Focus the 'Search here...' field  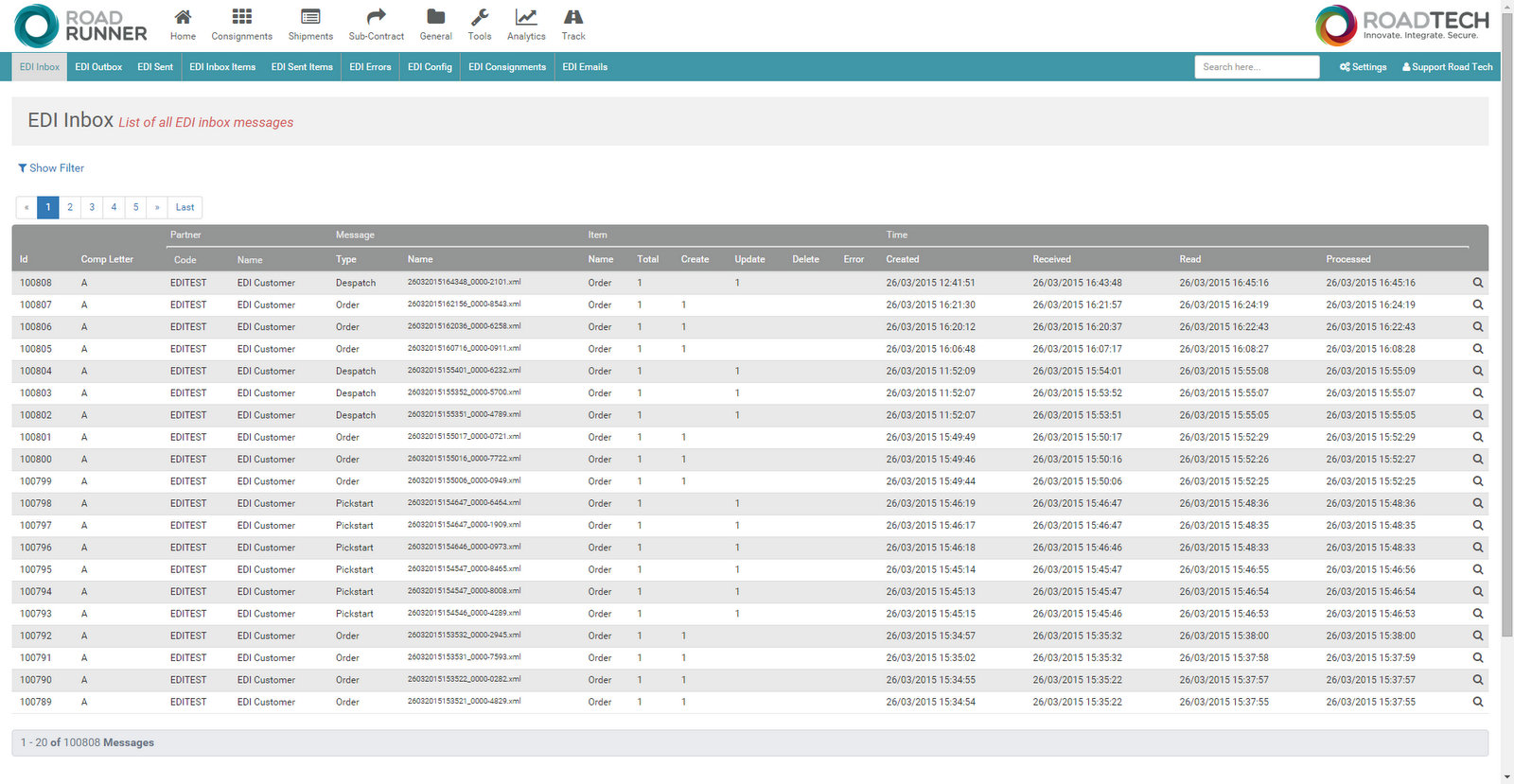1257,67
